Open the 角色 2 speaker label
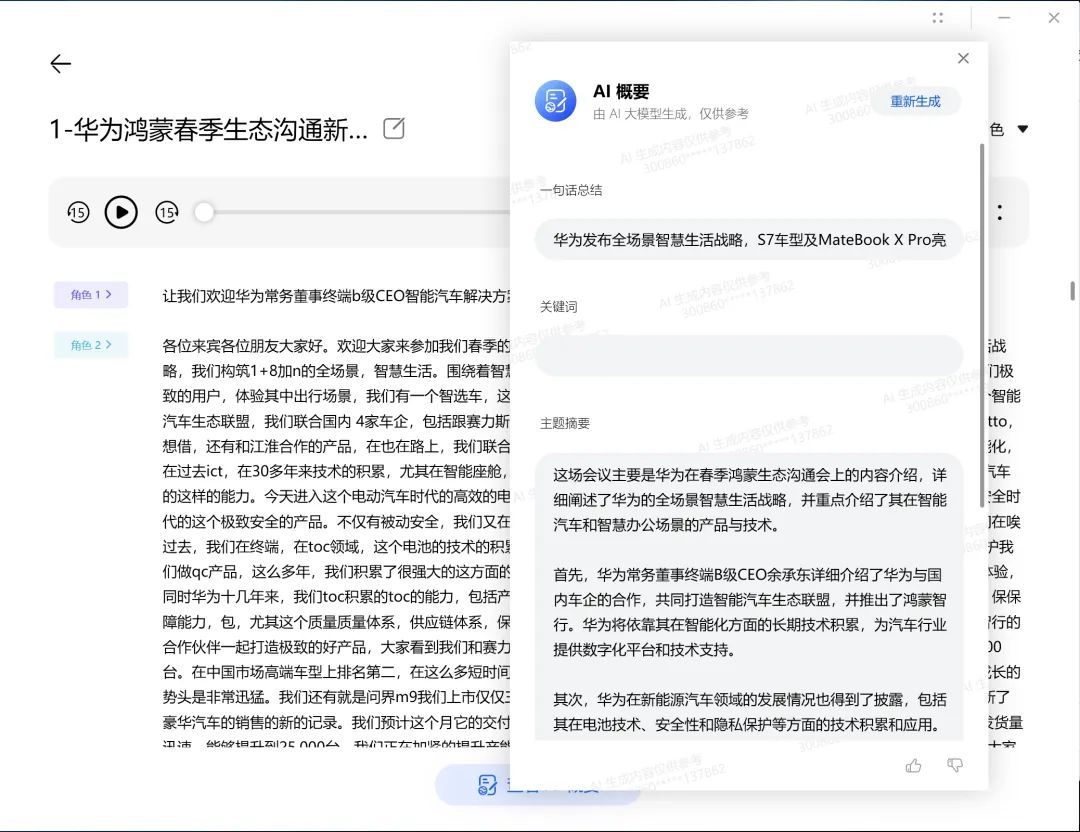This screenshot has width=1080, height=832. click(91, 345)
